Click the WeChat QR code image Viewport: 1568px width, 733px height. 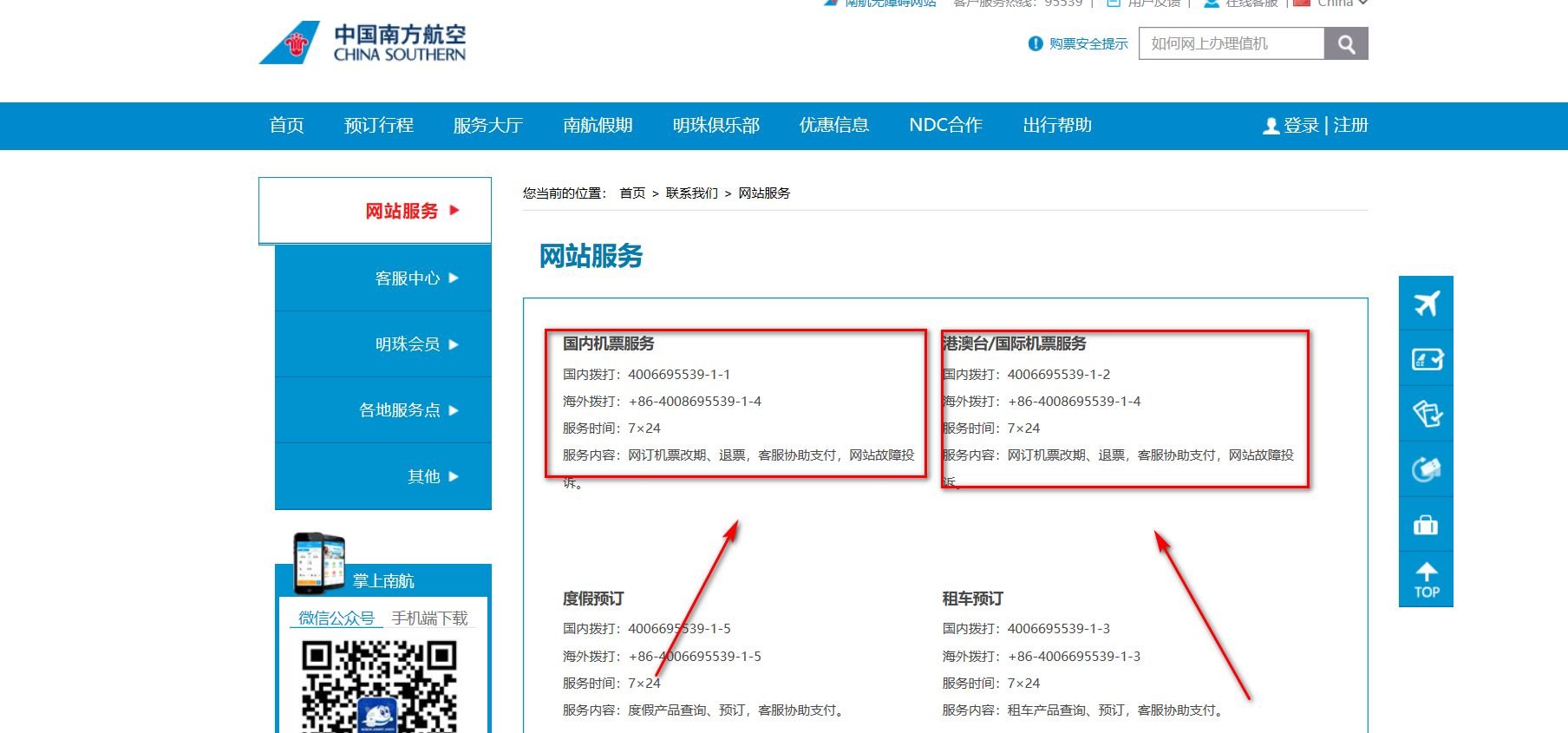point(379,686)
